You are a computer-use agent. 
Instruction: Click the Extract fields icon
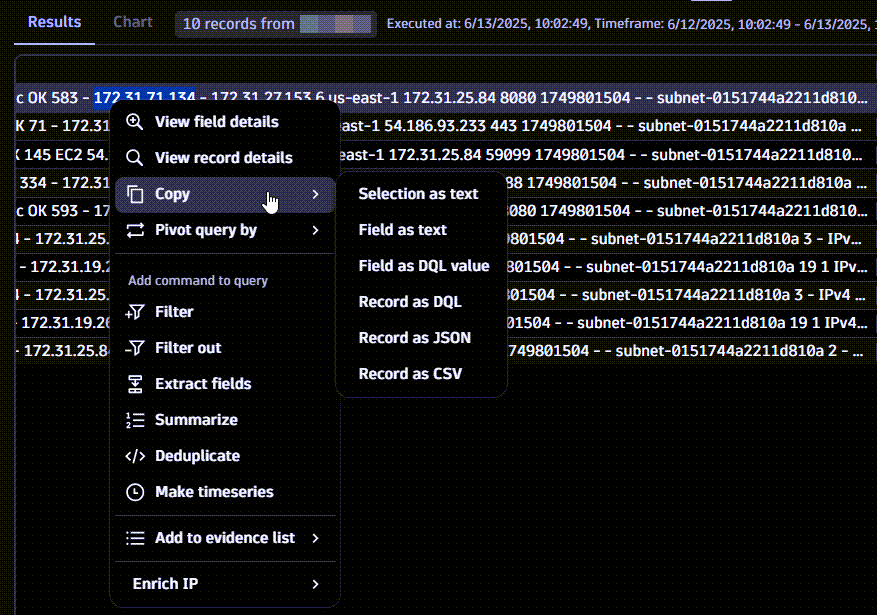point(135,384)
